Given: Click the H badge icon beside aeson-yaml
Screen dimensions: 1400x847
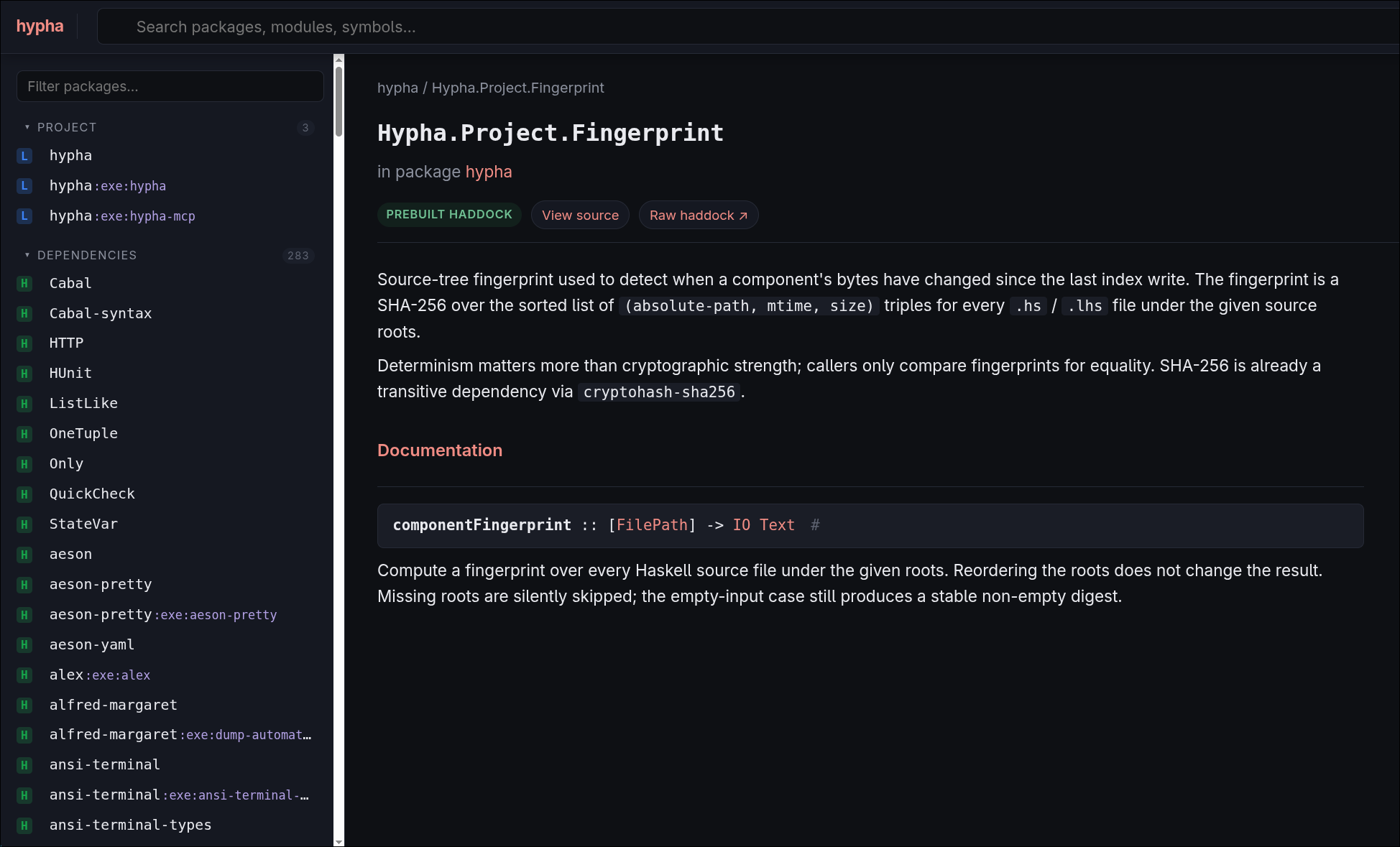Looking at the screenshot, I should click(24, 645).
